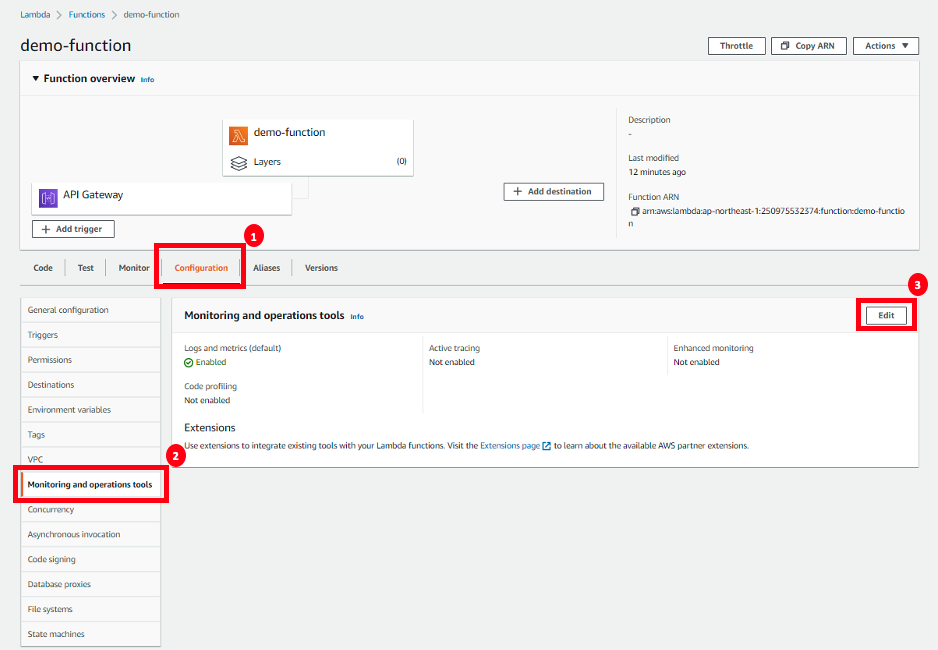Select State machines in sidebar
Screen dimensions: 938x650
coord(90,634)
